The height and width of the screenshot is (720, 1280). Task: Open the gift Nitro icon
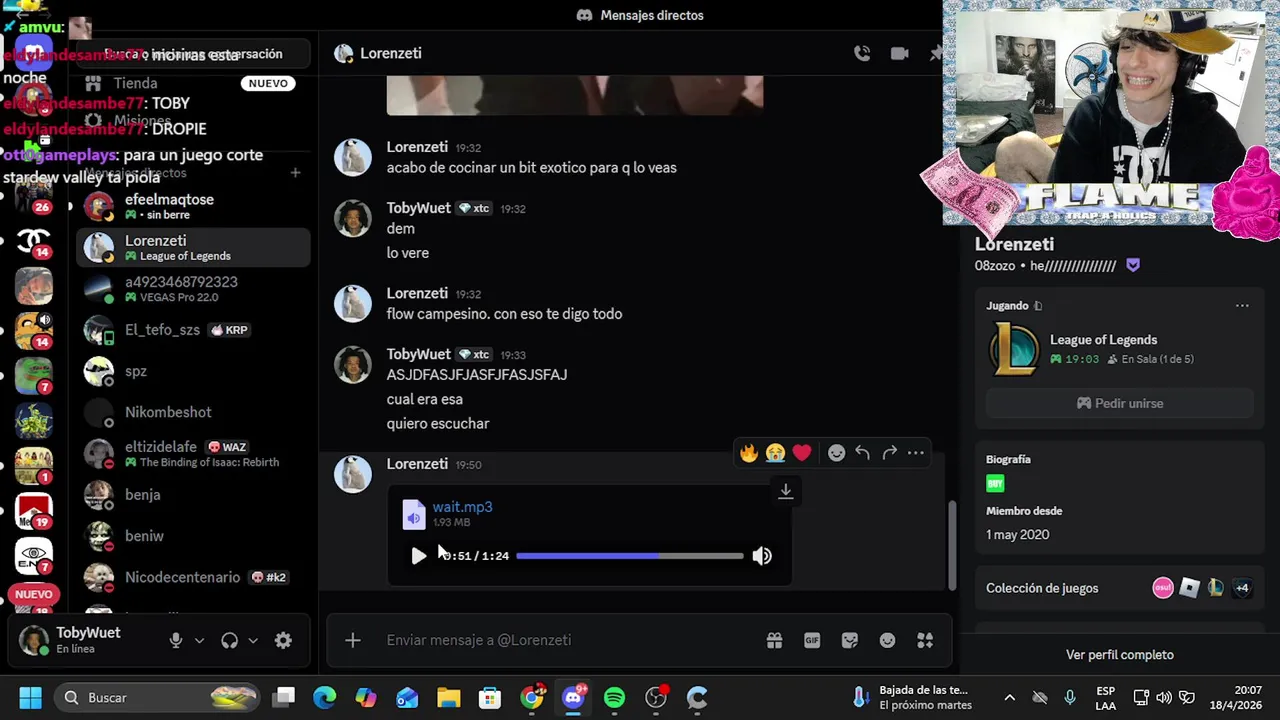(774, 640)
